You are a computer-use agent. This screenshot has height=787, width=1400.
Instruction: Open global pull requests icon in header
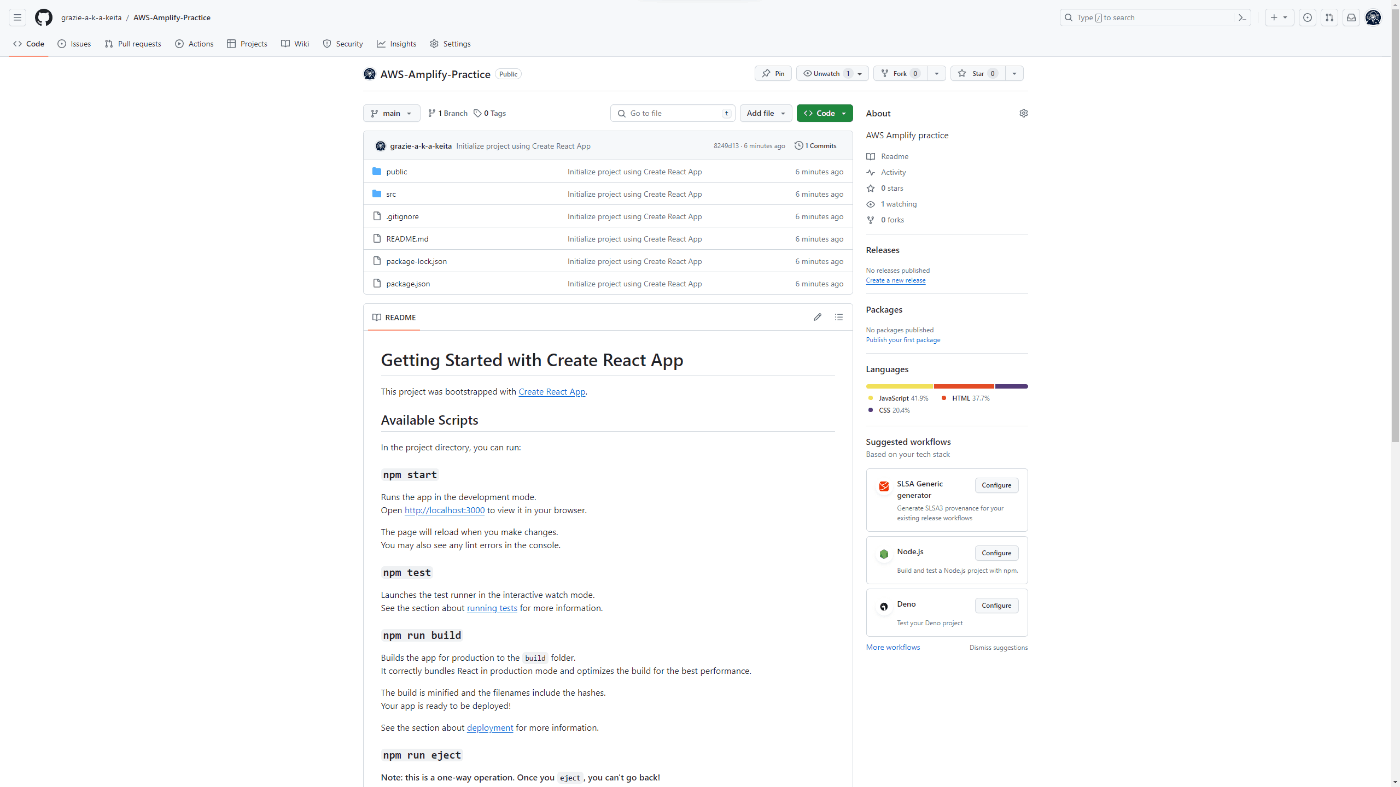(x=1329, y=17)
